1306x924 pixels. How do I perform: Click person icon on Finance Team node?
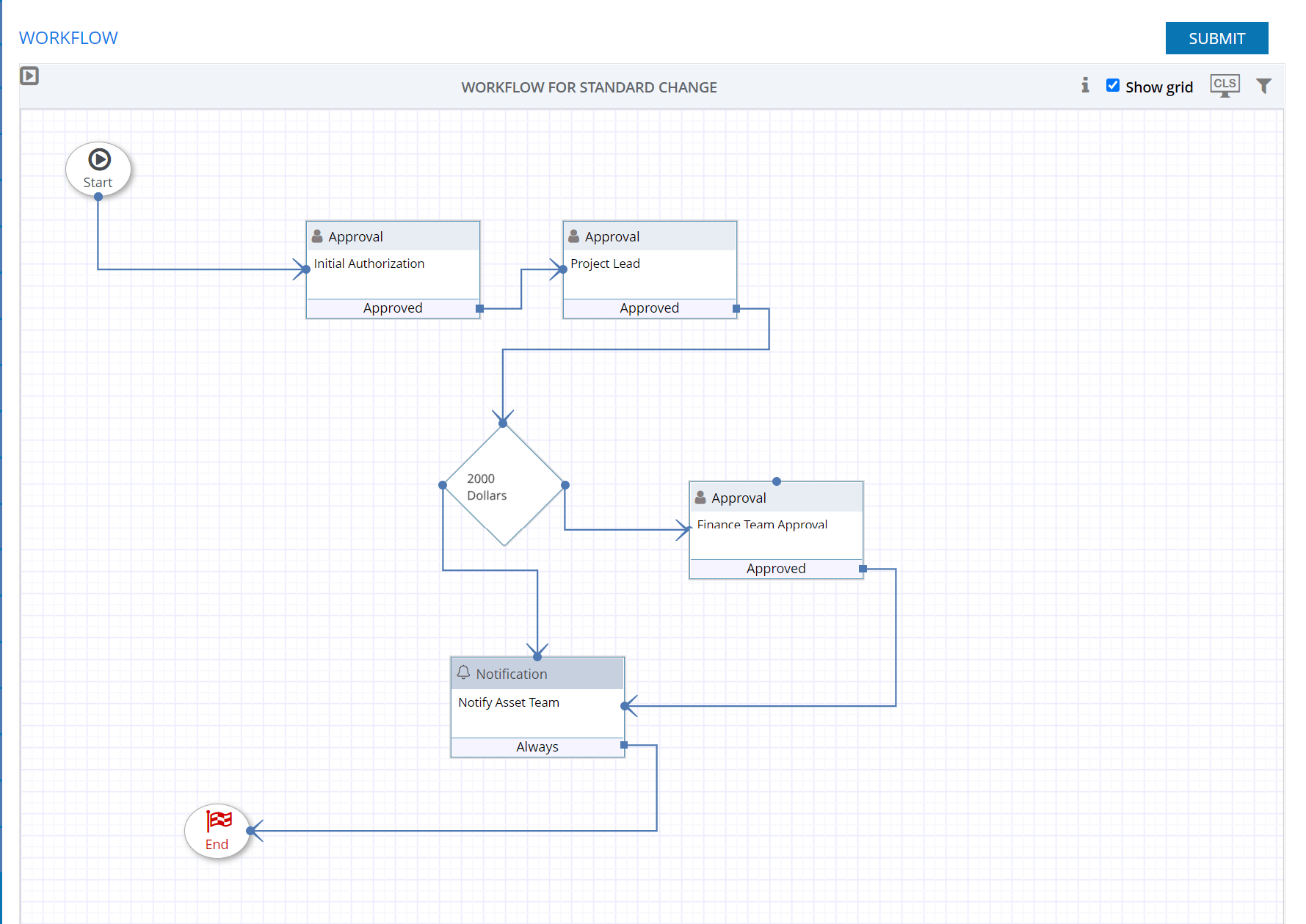coord(700,497)
